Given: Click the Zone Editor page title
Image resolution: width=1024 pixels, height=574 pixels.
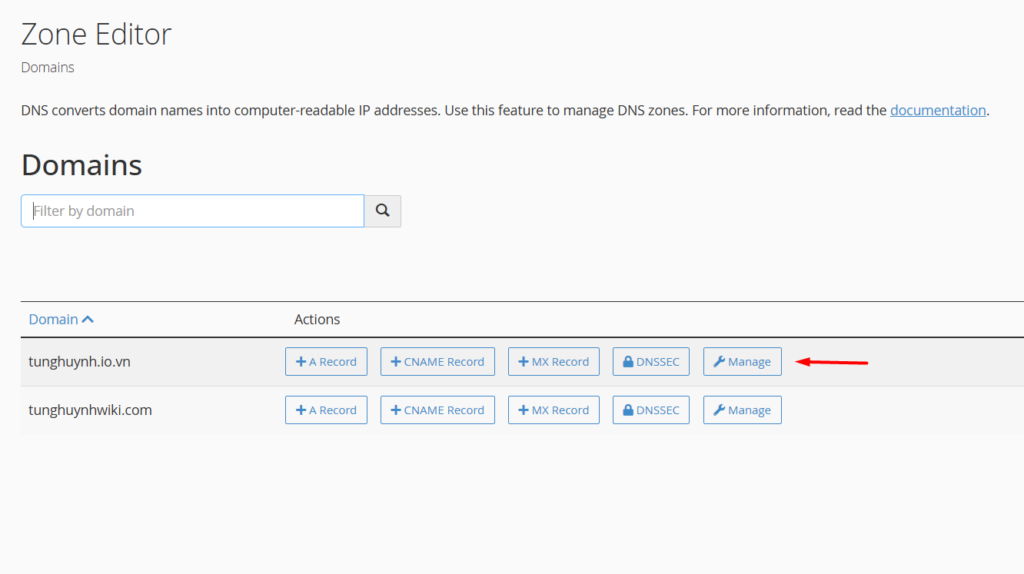Looking at the screenshot, I should tap(96, 34).
